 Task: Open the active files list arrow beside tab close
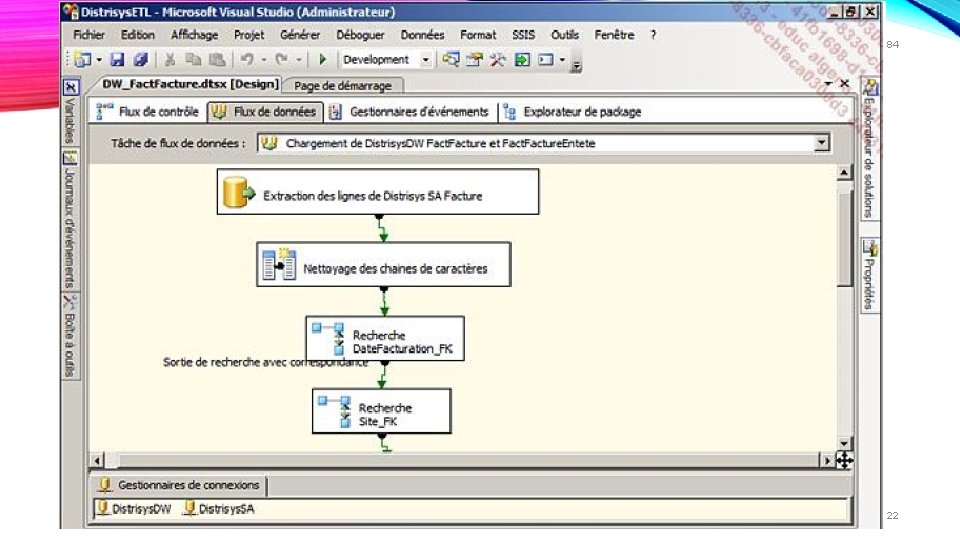point(828,83)
